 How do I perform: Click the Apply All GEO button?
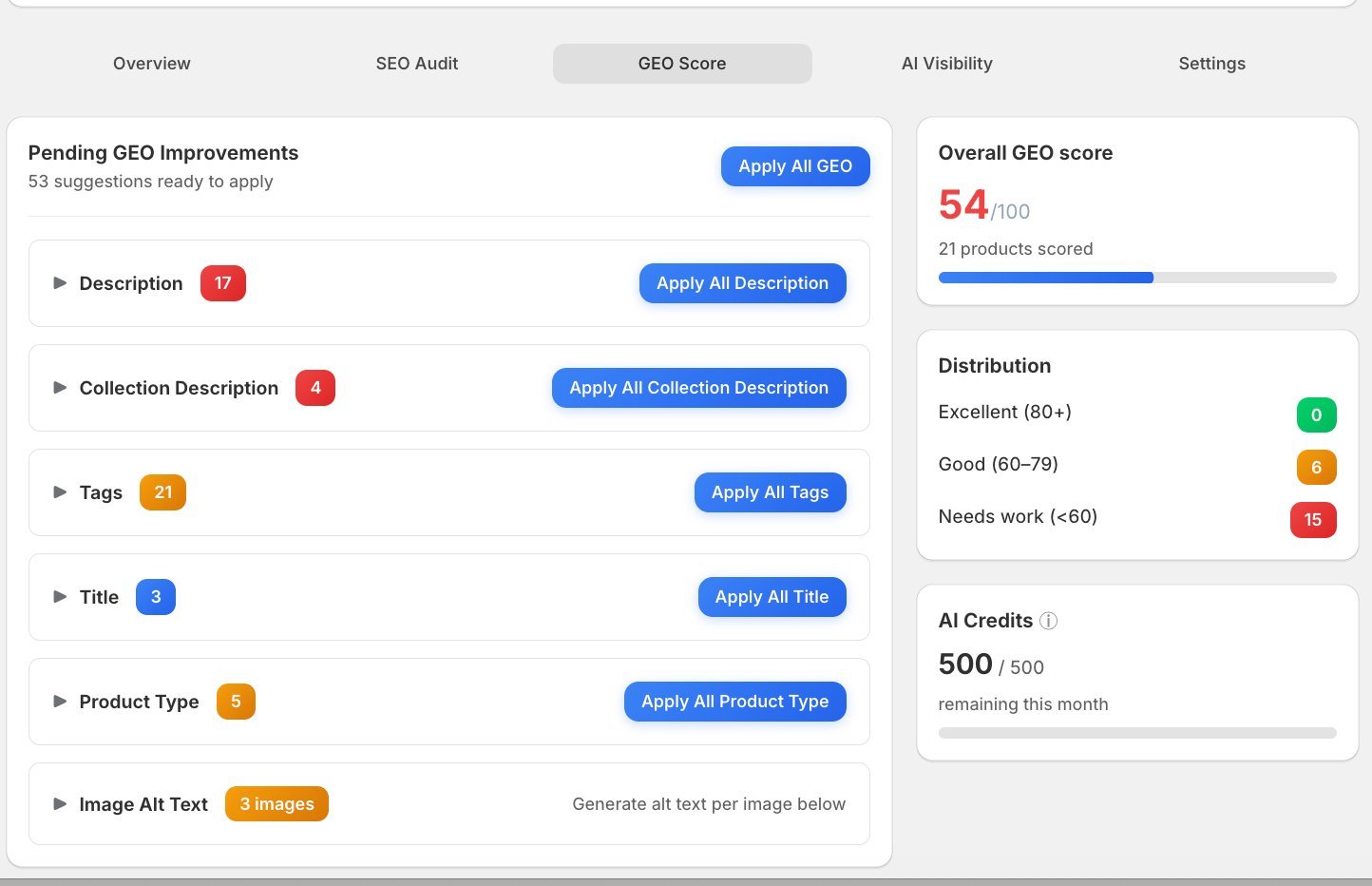click(x=795, y=165)
